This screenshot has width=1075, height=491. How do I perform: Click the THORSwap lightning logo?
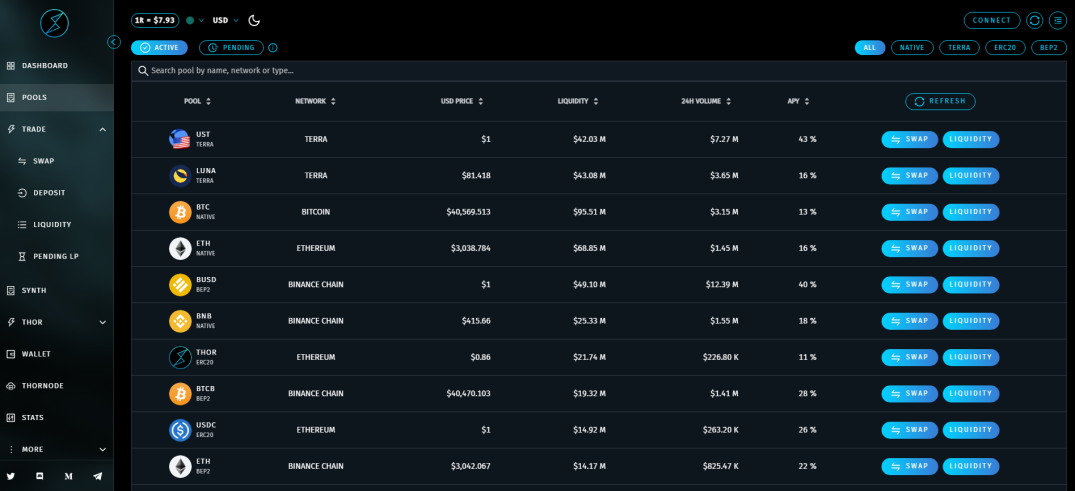pyautogui.click(x=55, y=24)
